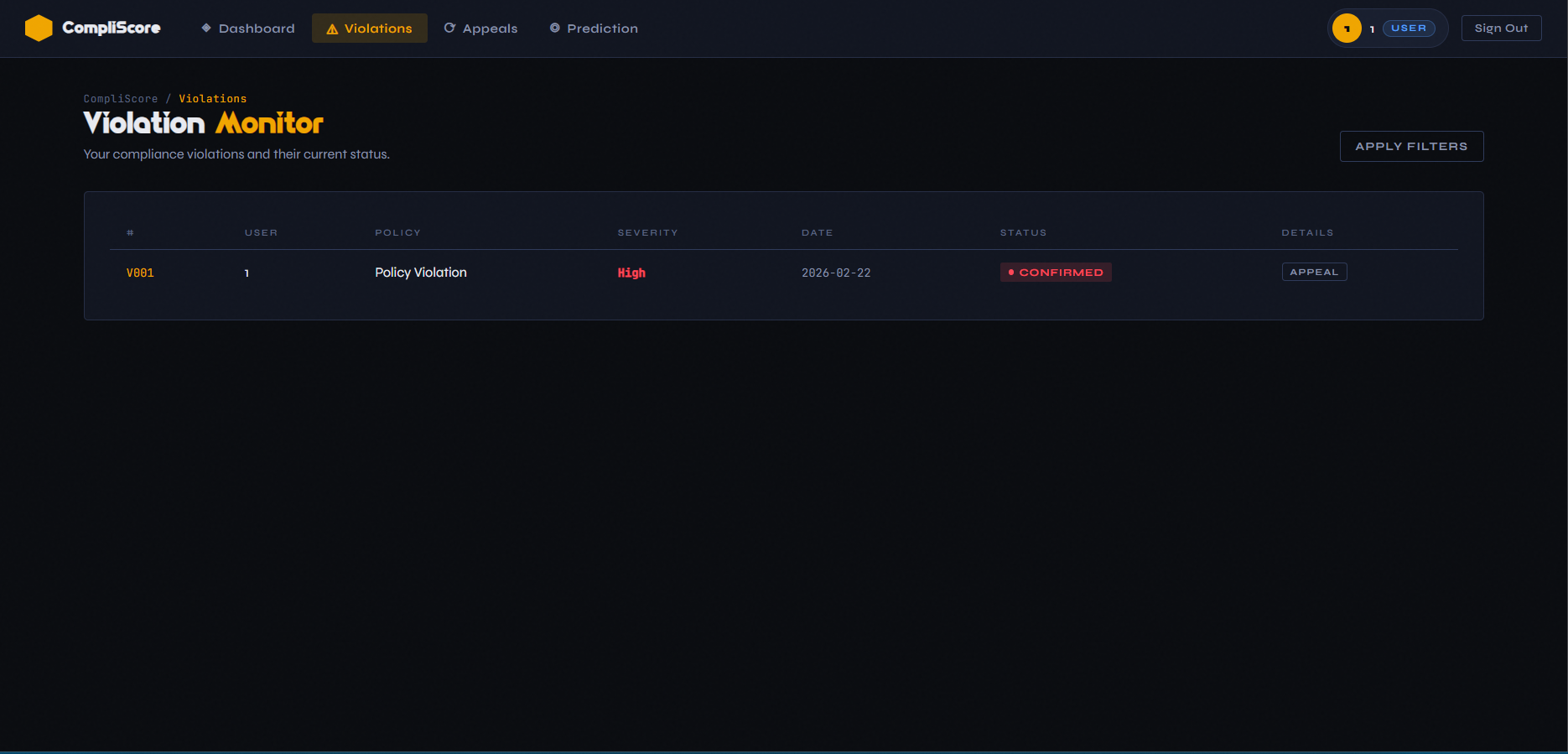1568x754 pixels.
Task: Select the Violations breadcrumb item
Action: 213,99
